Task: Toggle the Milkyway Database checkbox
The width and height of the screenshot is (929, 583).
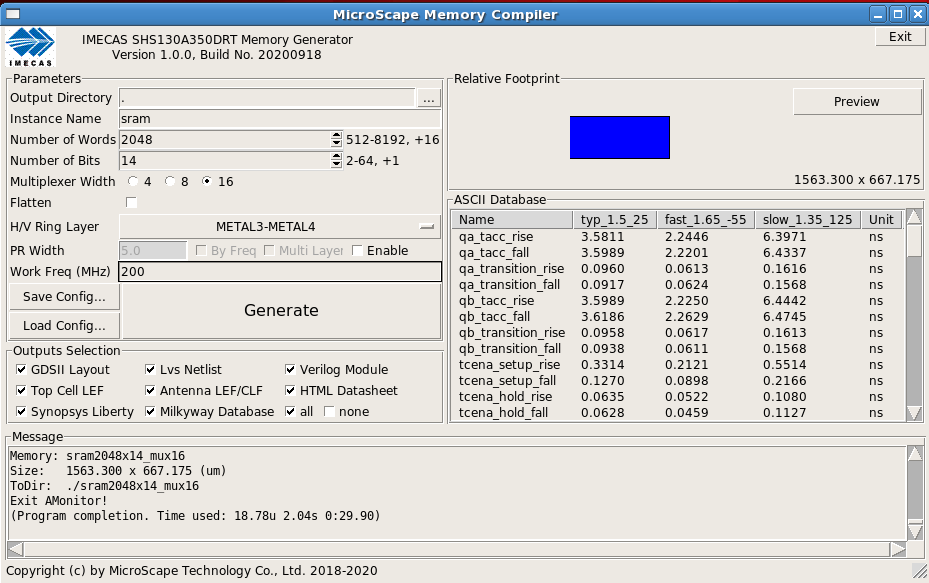Action: [x=151, y=412]
